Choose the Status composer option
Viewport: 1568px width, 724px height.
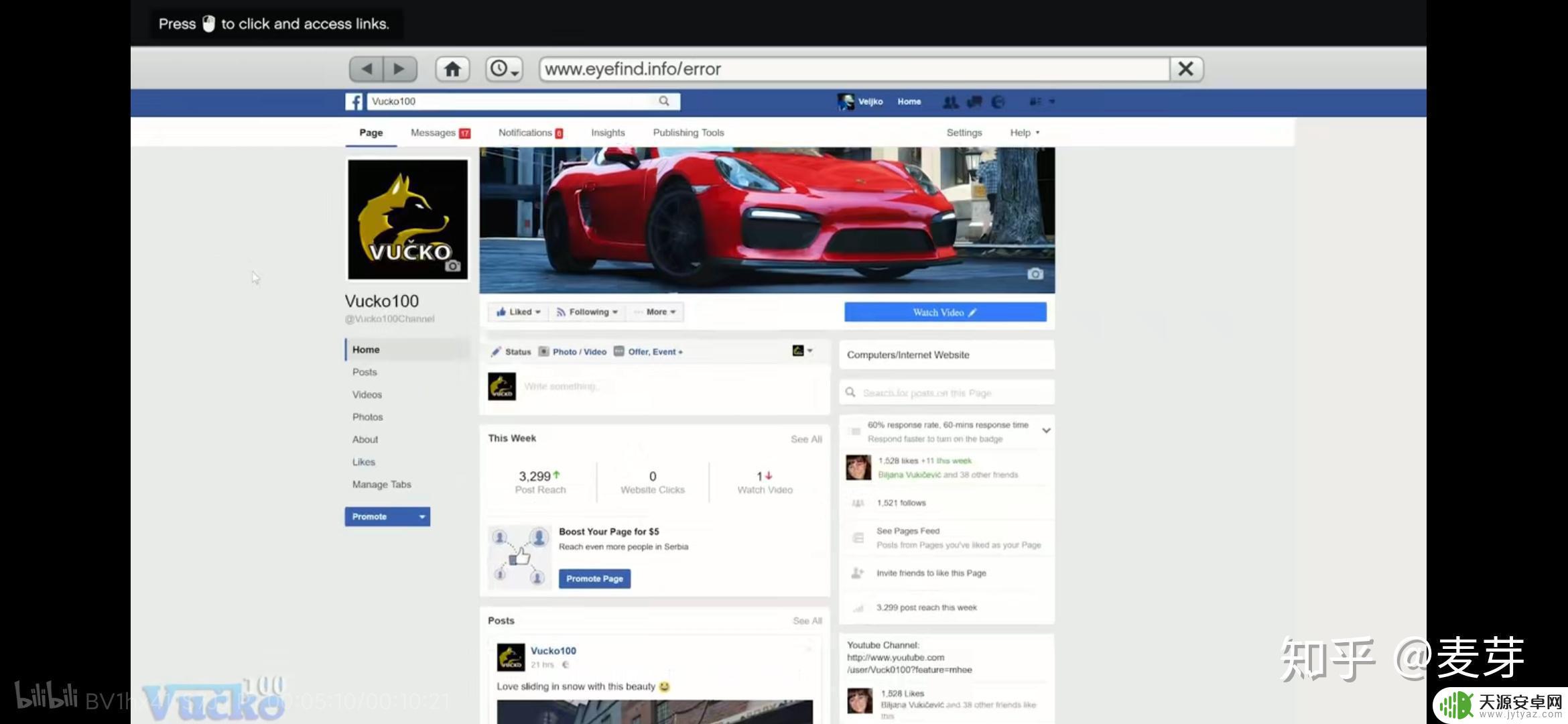click(511, 352)
